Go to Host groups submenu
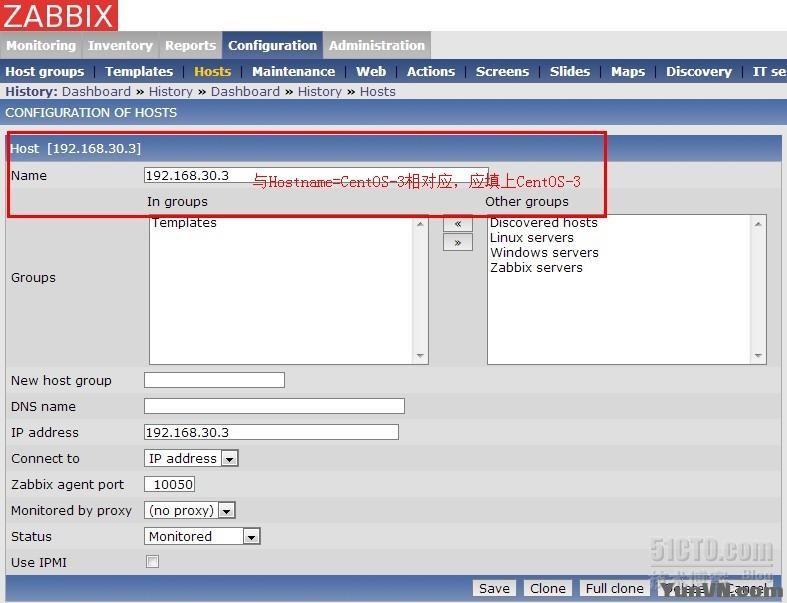The image size is (787, 603). pyautogui.click(x=45, y=71)
